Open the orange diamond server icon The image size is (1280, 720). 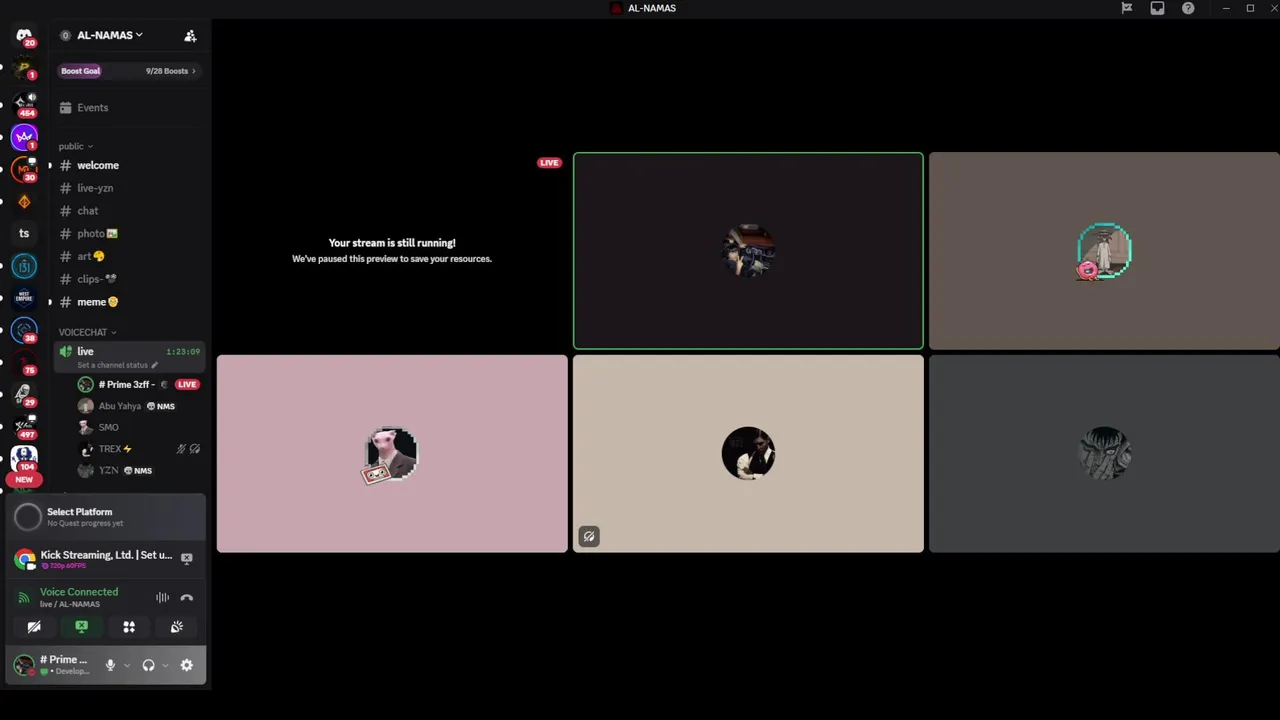[24, 201]
